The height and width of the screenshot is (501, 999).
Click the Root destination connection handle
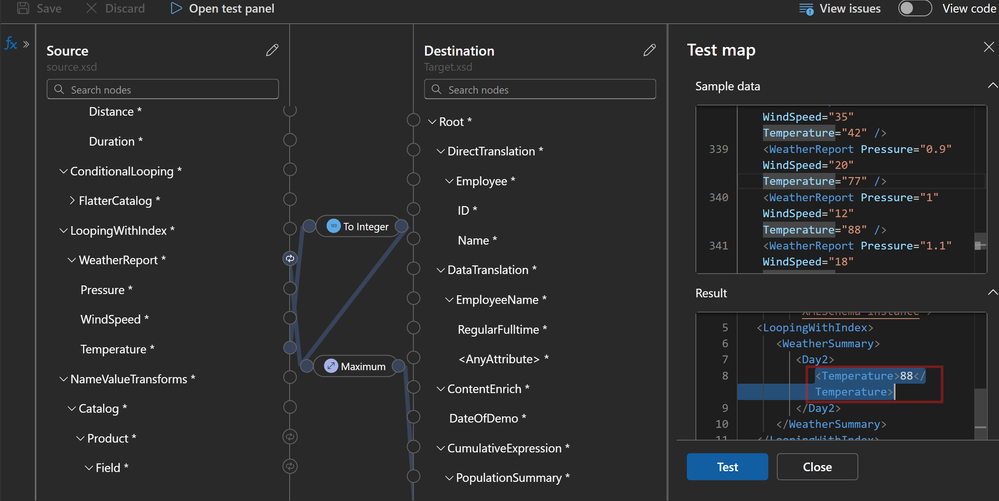pyautogui.click(x=413, y=120)
